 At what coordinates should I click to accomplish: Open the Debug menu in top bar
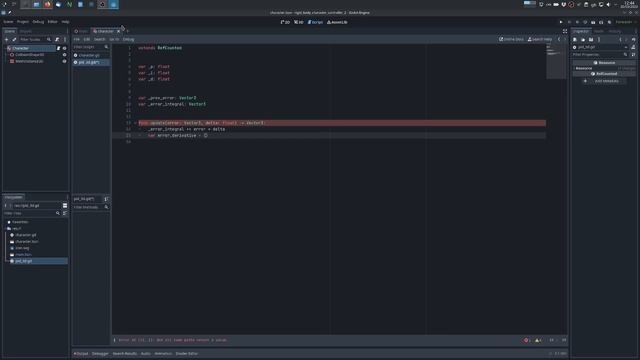click(38, 22)
